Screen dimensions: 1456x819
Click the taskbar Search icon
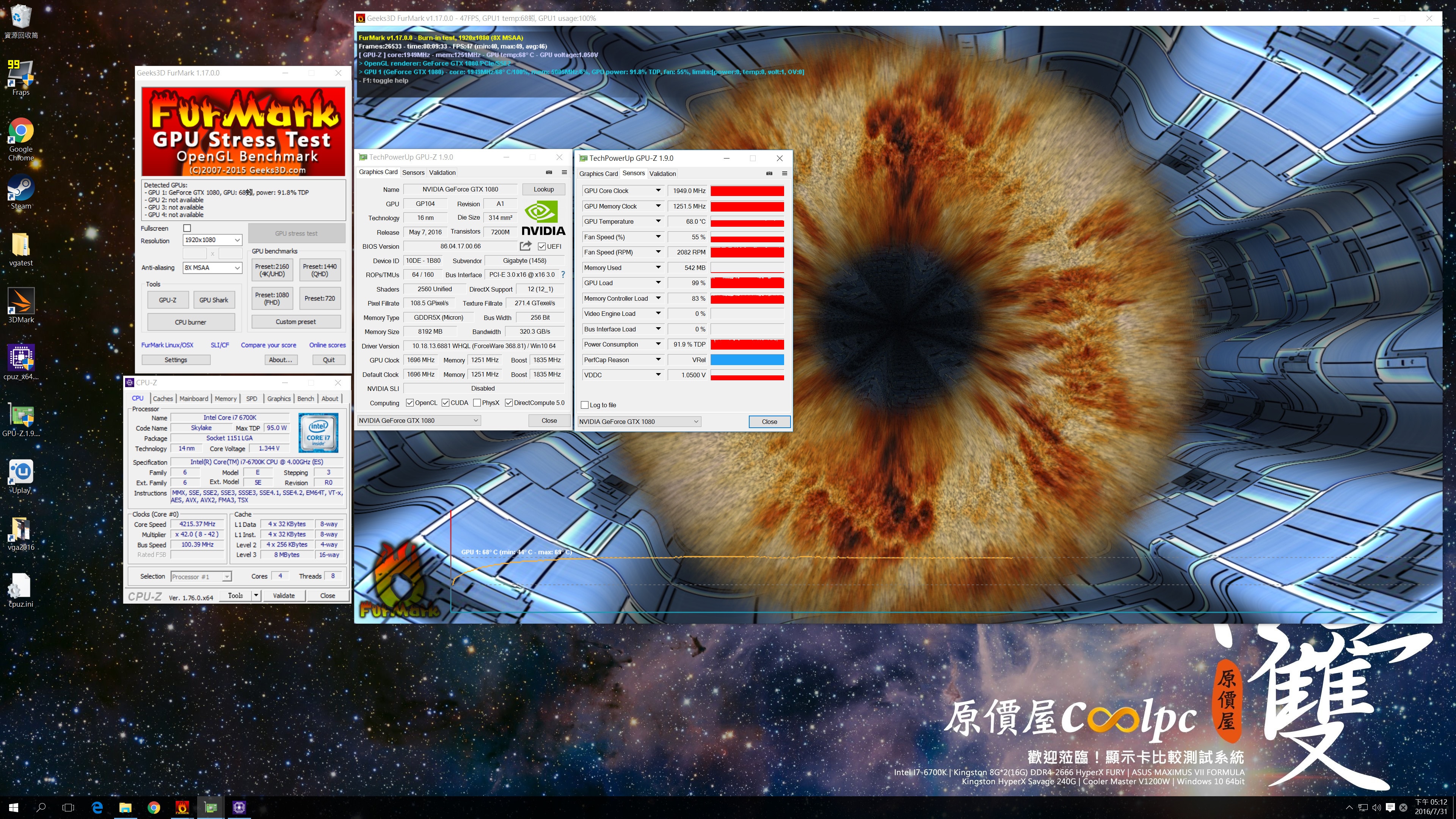[41, 808]
